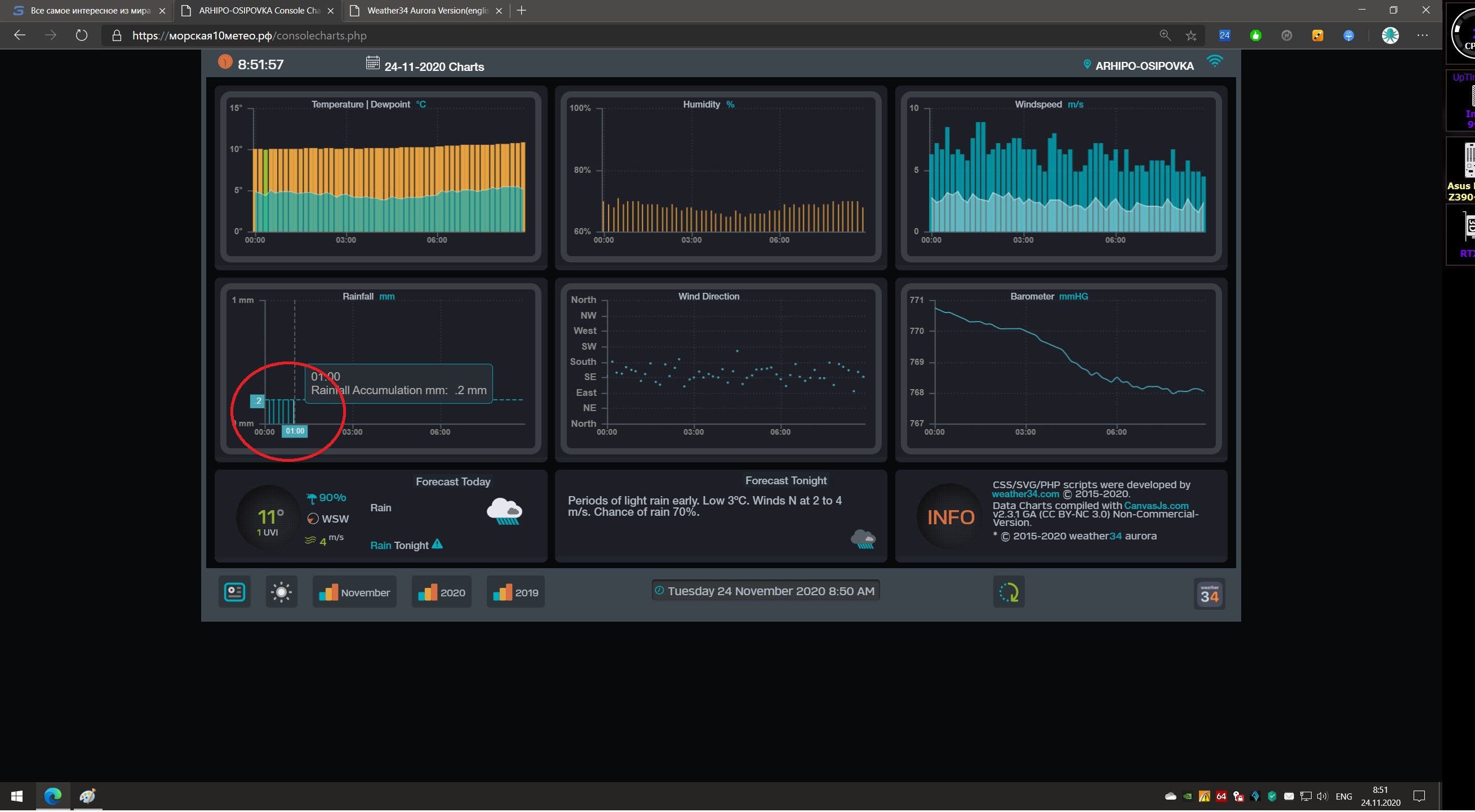Open the CanvasJs.com link

1156,506
